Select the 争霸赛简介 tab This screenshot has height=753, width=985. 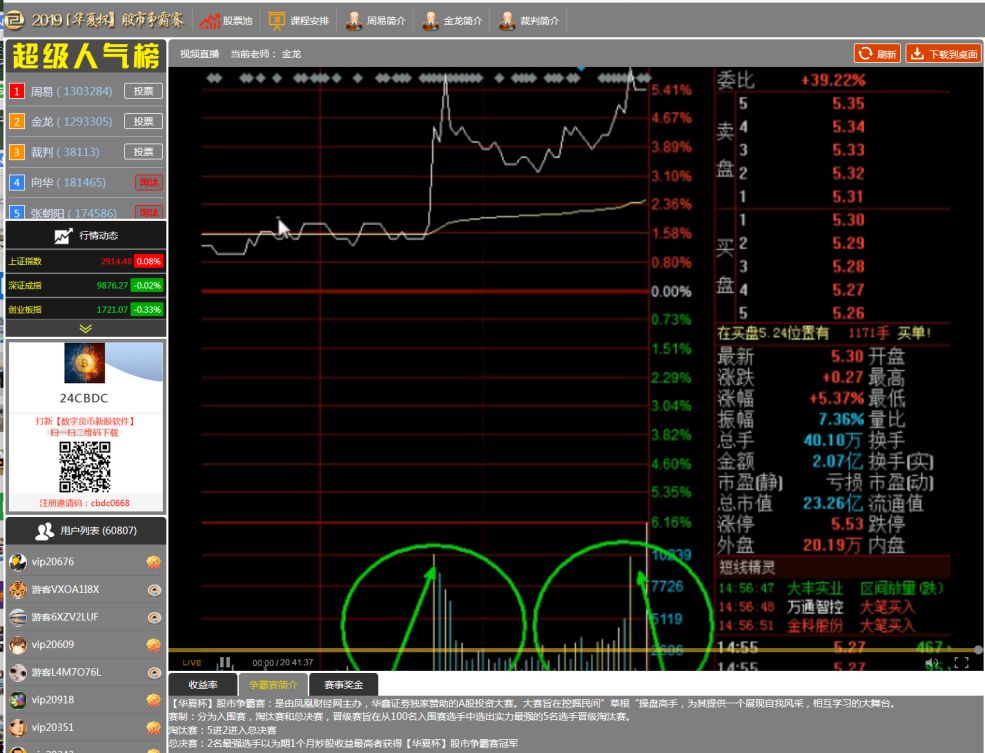tap(273, 685)
